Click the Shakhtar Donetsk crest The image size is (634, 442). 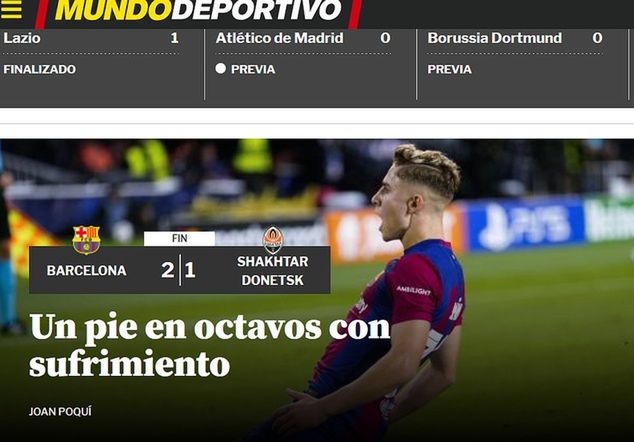[x=273, y=239]
